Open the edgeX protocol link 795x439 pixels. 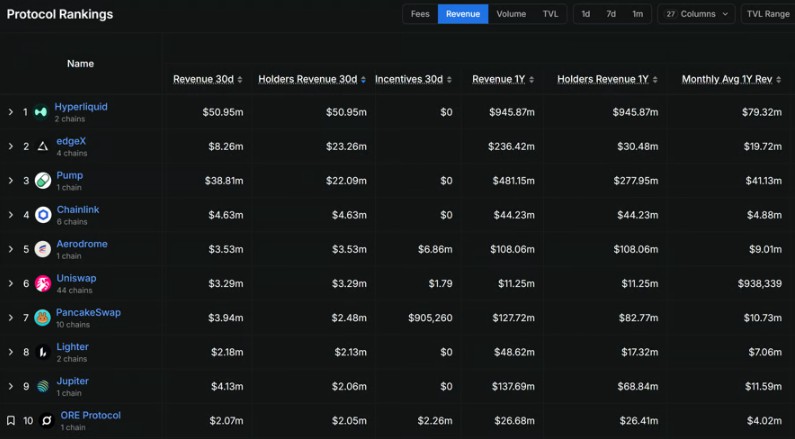(71, 141)
